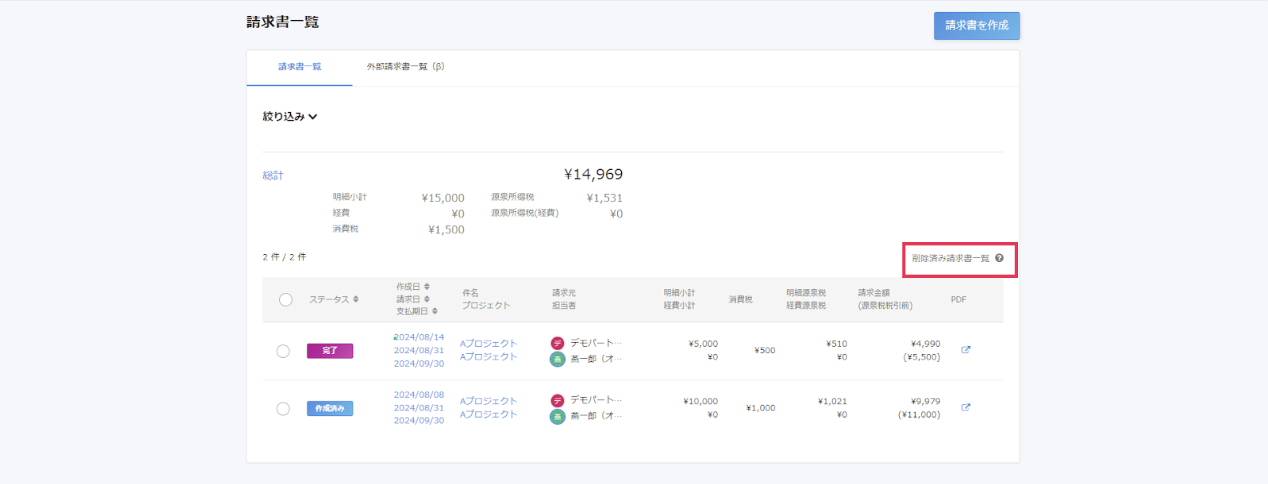Viewport: 1268px width, 484px height.
Task: Select the 完了 invoice row checkbox
Action: click(283, 351)
